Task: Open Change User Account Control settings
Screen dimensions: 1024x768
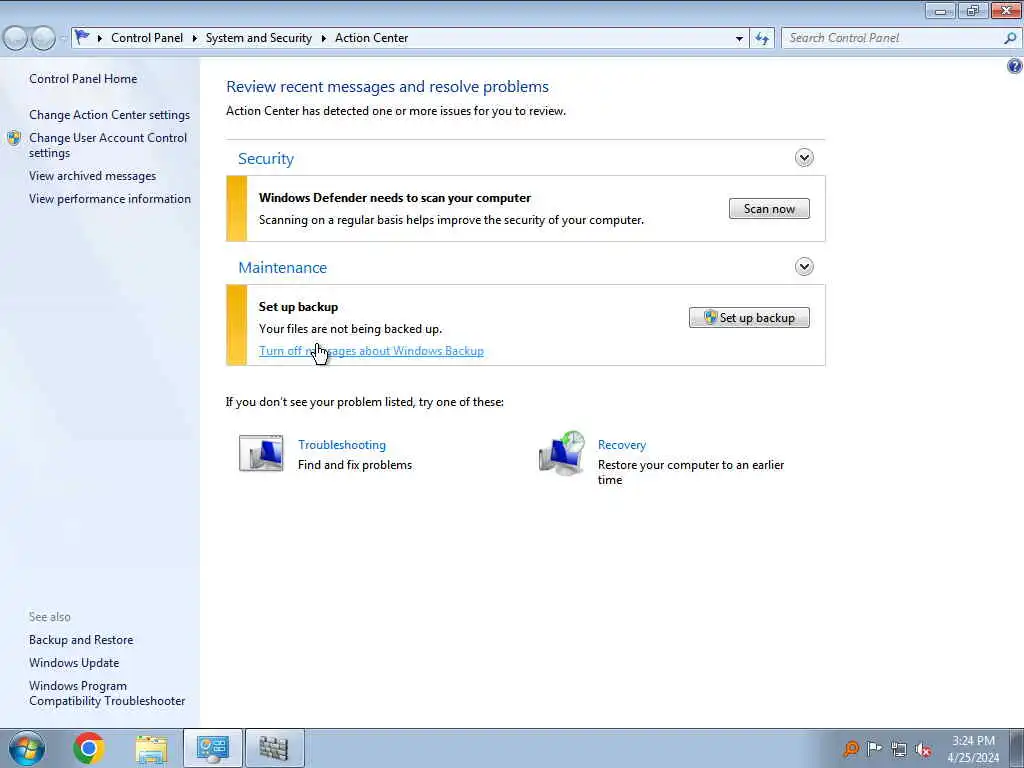Action: (108, 145)
